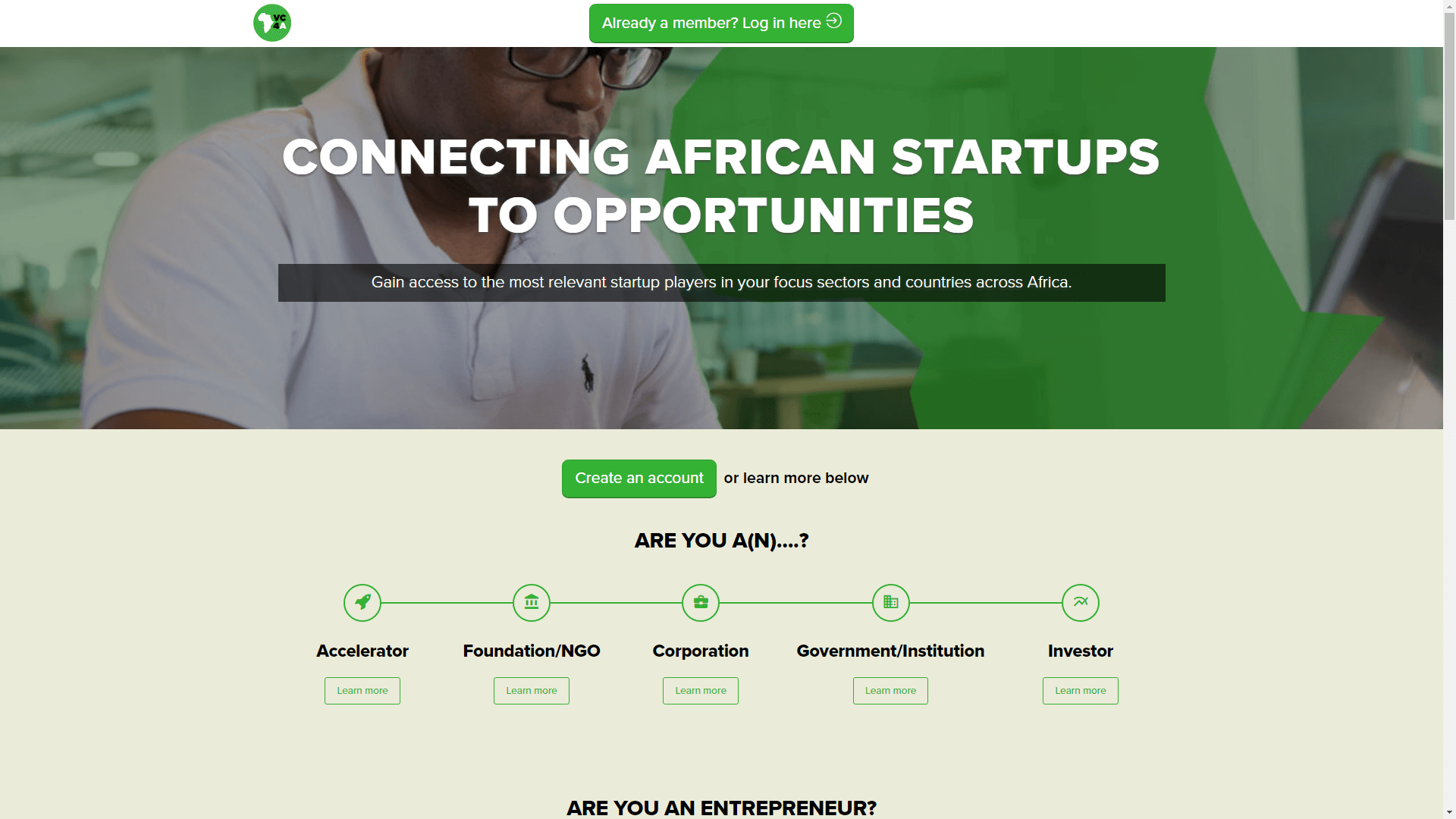
Task: Click the 'Already a member? Log in here' button
Action: coord(720,23)
